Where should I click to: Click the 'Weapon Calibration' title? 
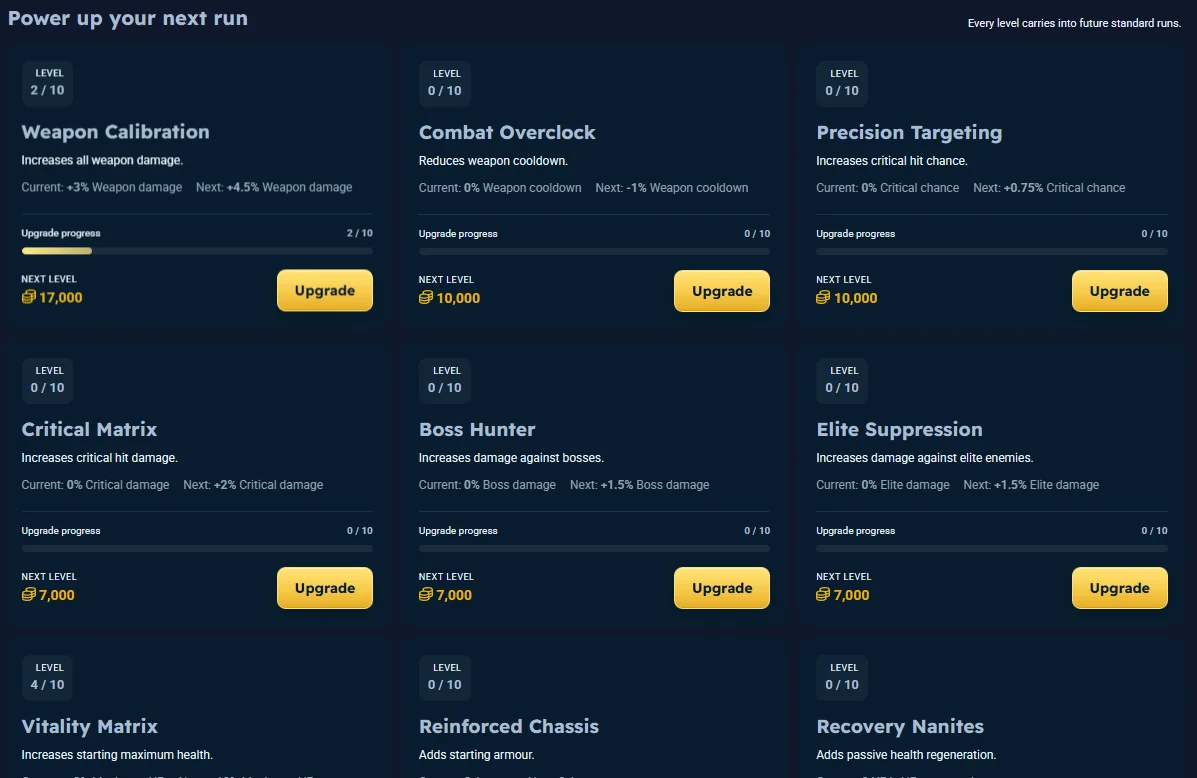[x=115, y=132]
